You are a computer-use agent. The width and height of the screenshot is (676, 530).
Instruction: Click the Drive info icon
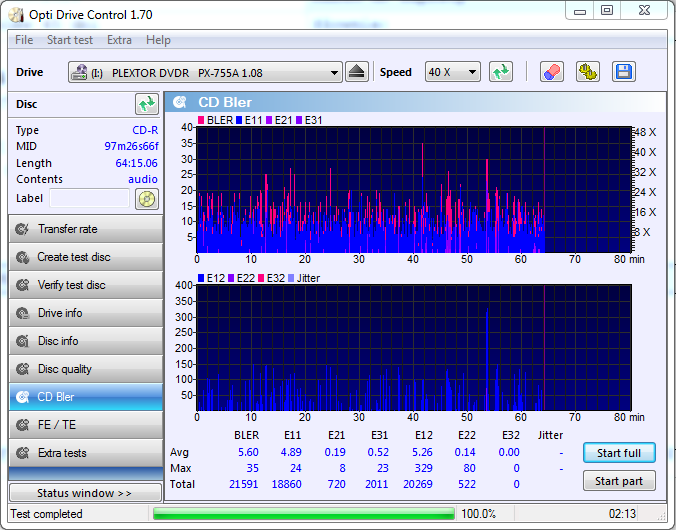pos(22,313)
